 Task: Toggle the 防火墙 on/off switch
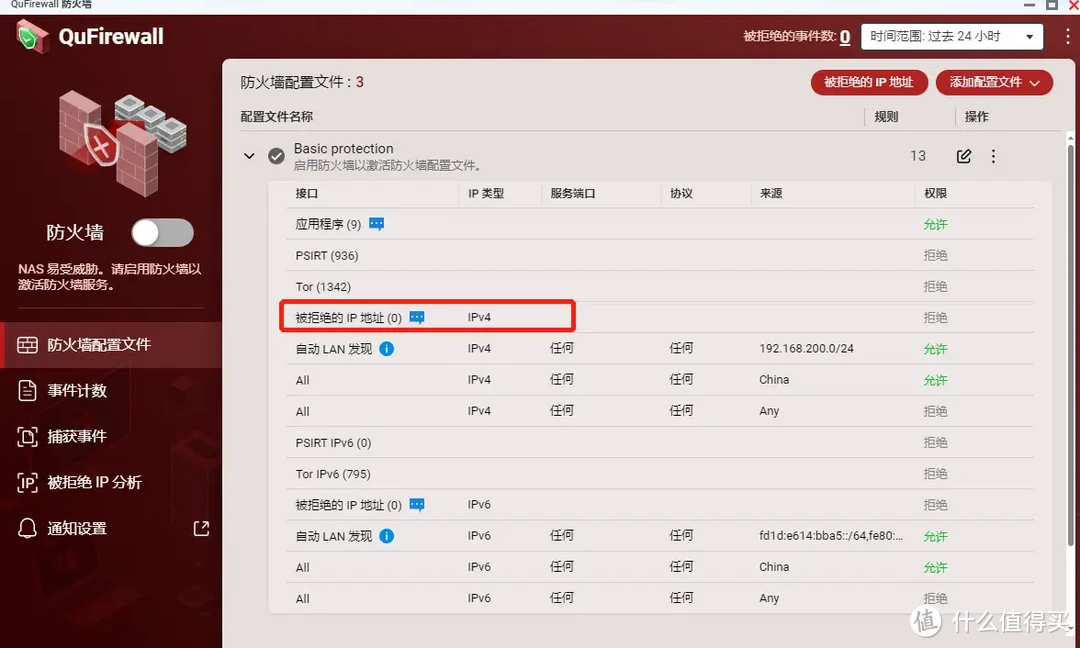click(x=163, y=233)
